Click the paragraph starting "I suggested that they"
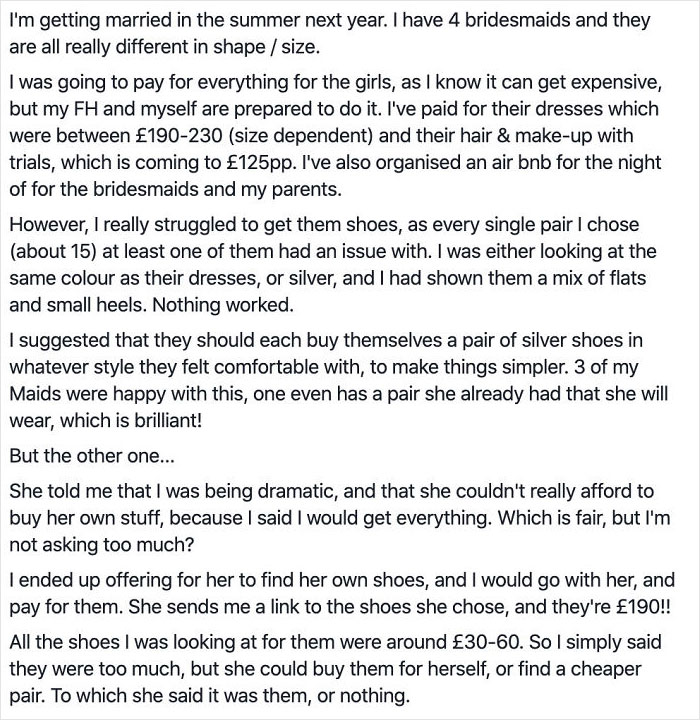700x720 pixels. [340, 380]
